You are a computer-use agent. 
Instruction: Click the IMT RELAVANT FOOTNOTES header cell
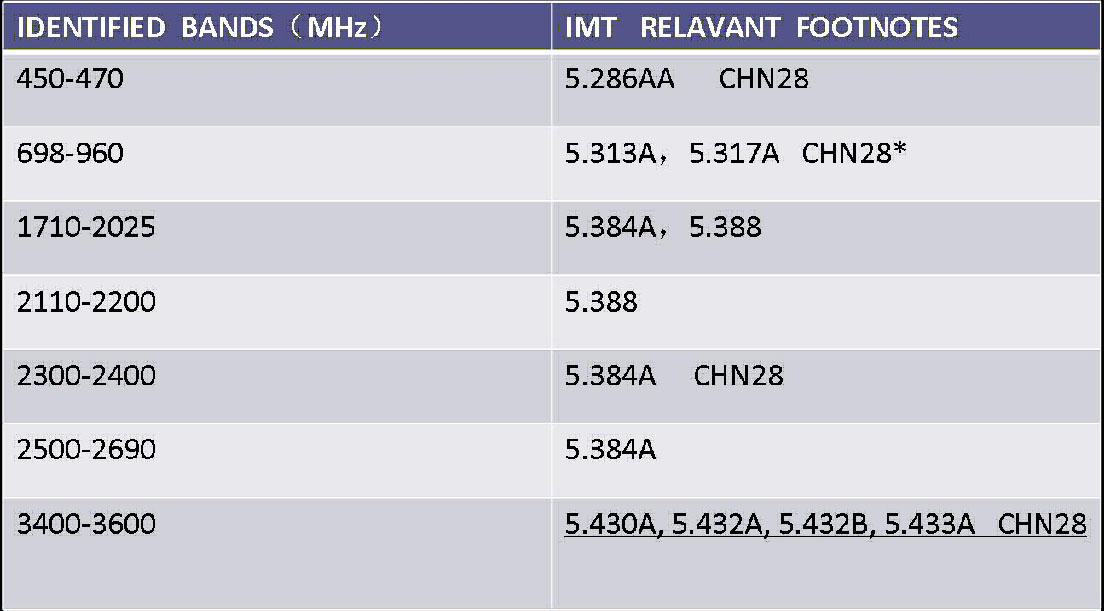click(826, 27)
